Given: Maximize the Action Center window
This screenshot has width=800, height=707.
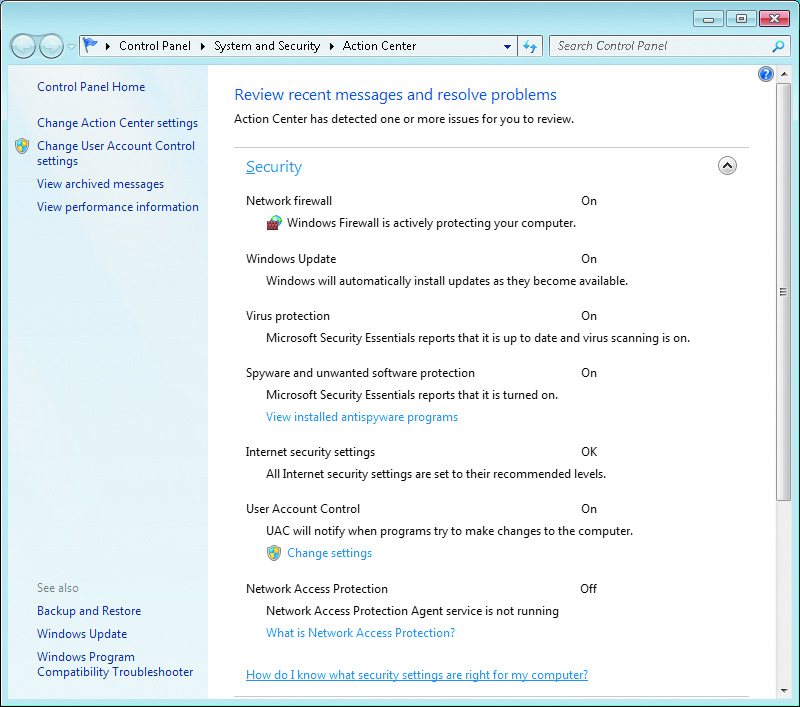Looking at the screenshot, I should (x=741, y=19).
